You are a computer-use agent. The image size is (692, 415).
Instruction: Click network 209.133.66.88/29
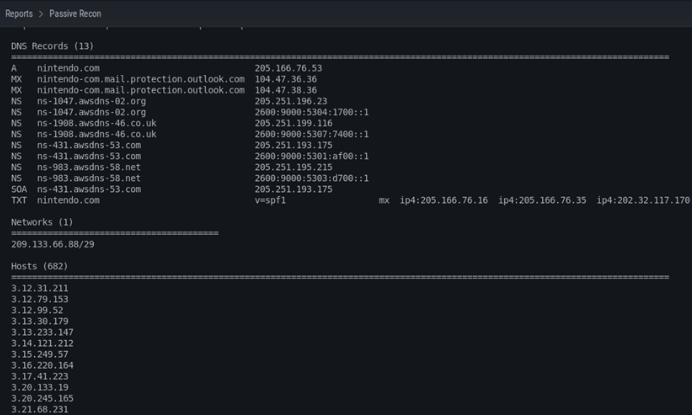click(53, 244)
